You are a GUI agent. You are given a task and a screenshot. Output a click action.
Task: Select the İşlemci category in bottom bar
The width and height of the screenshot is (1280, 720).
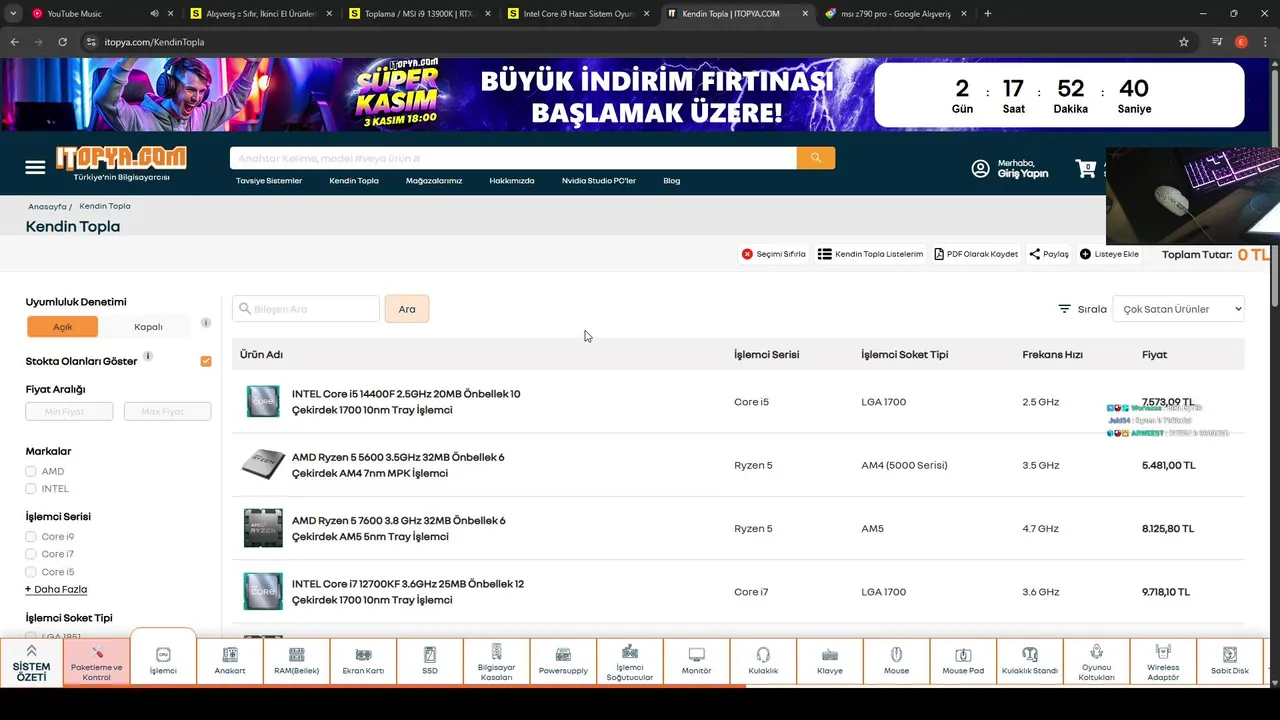click(x=163, y=660)
